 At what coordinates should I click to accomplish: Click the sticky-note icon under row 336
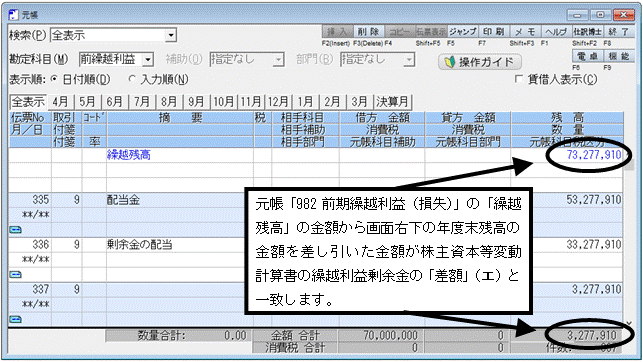pos(16,275)
